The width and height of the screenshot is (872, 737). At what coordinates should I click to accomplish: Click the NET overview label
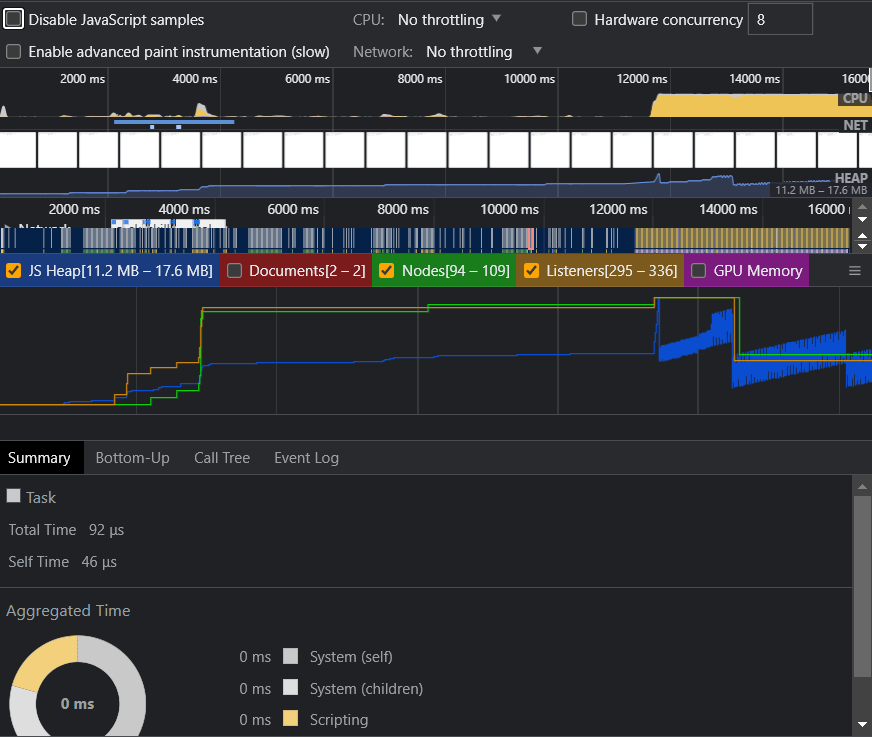click(x=855, y=125)
